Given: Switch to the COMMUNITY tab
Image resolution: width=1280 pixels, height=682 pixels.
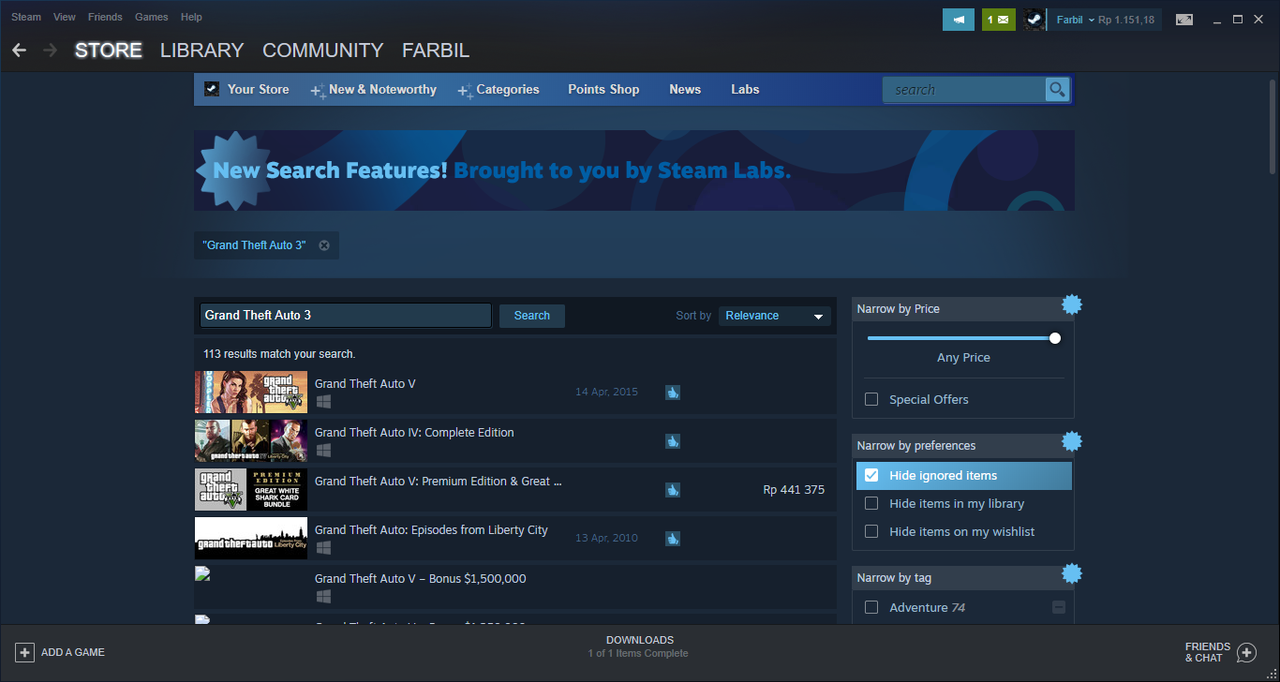Looking at the screenshot, I should click(323, 50).
